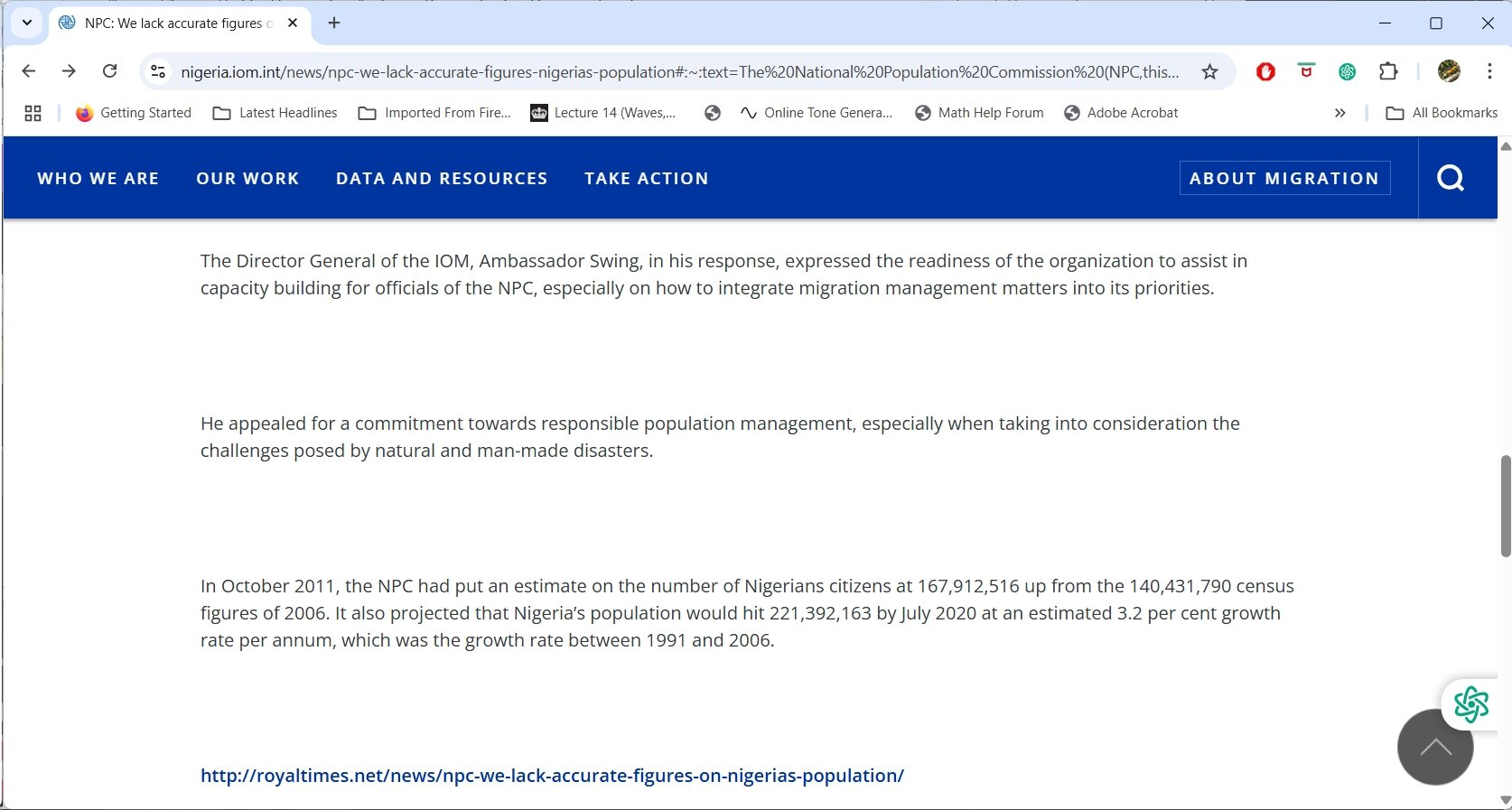This screenshot has height=810, width=1512.
Task: Click the red ad blocker extension icon
Action: click(1265, 71)
